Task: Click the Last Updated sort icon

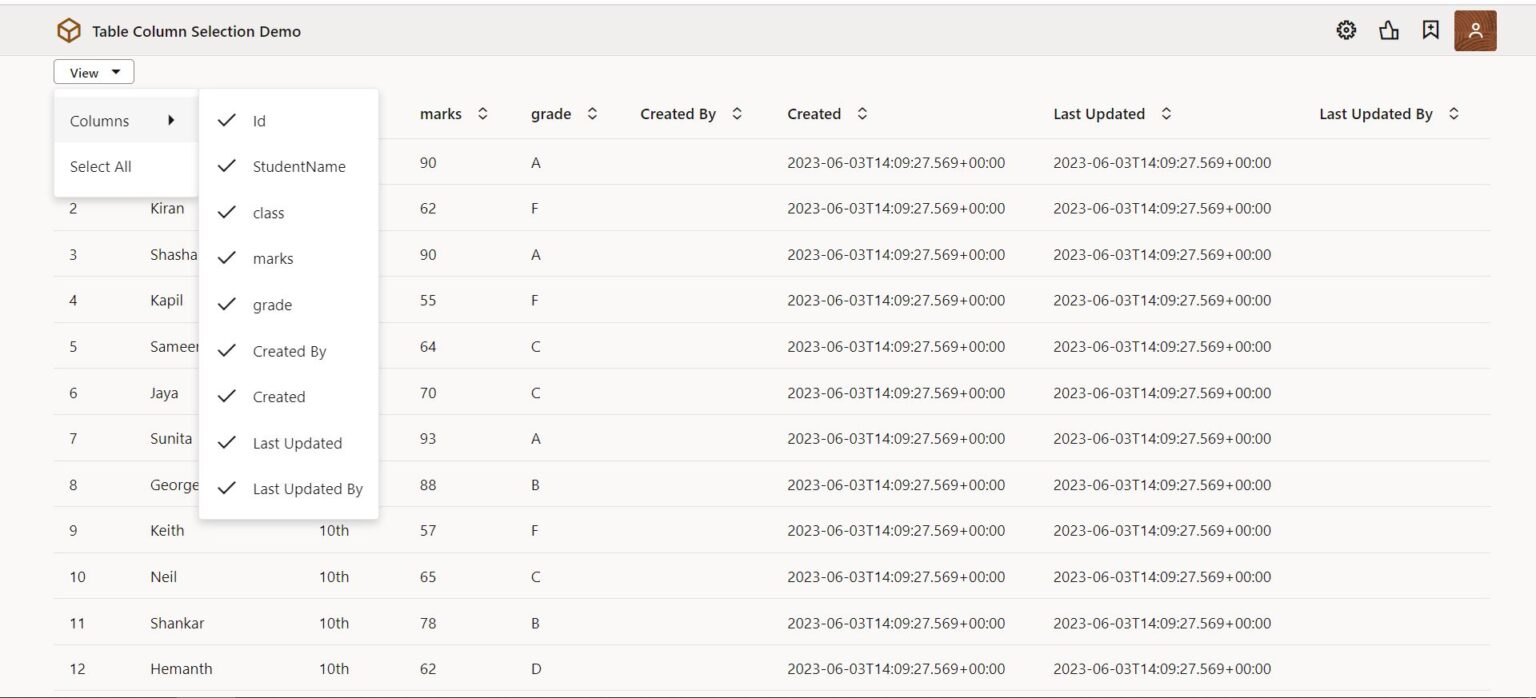Action: click(1167, 114)
